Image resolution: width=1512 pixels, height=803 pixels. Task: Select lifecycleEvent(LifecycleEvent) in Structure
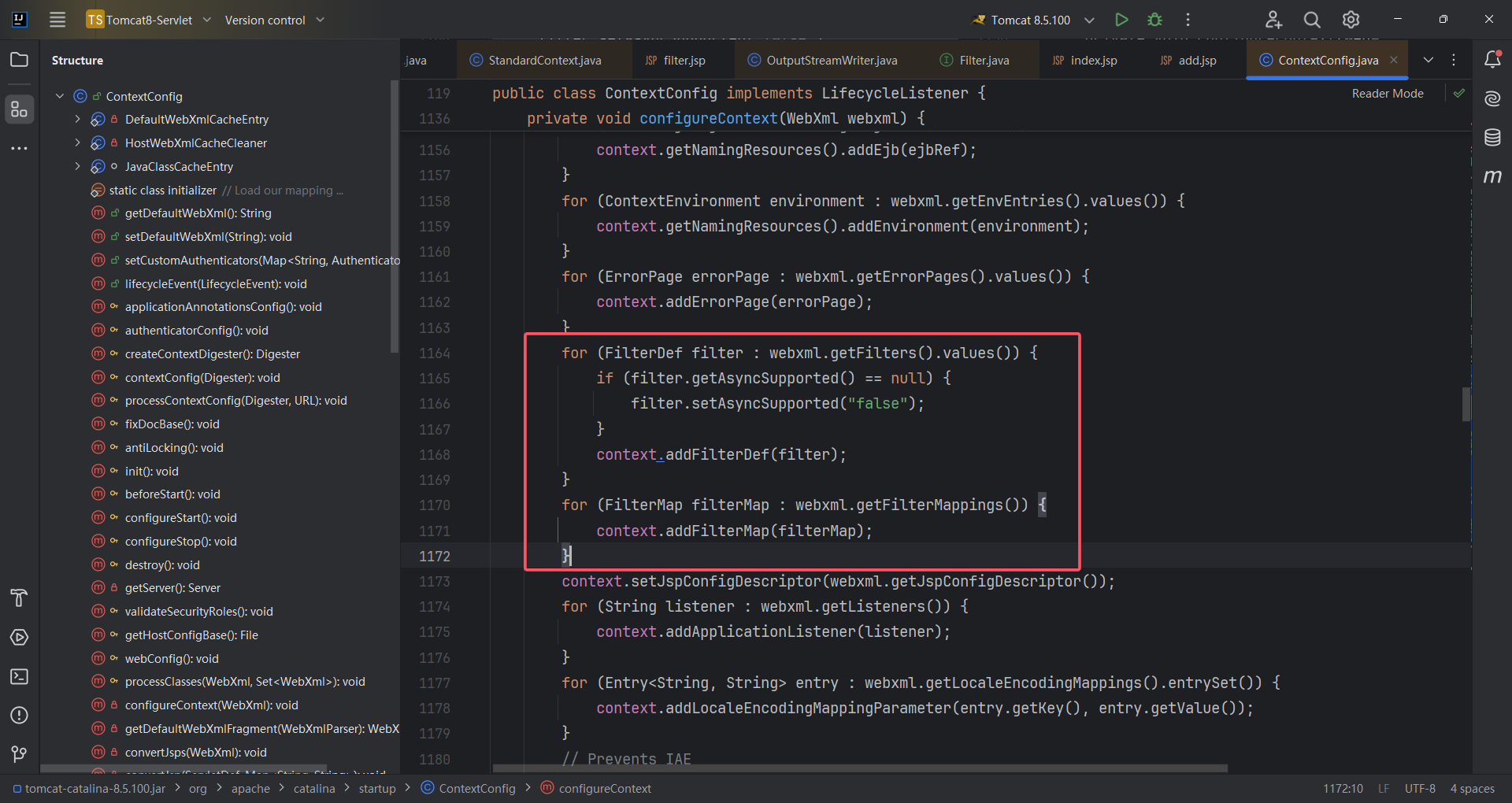(216, 283)
